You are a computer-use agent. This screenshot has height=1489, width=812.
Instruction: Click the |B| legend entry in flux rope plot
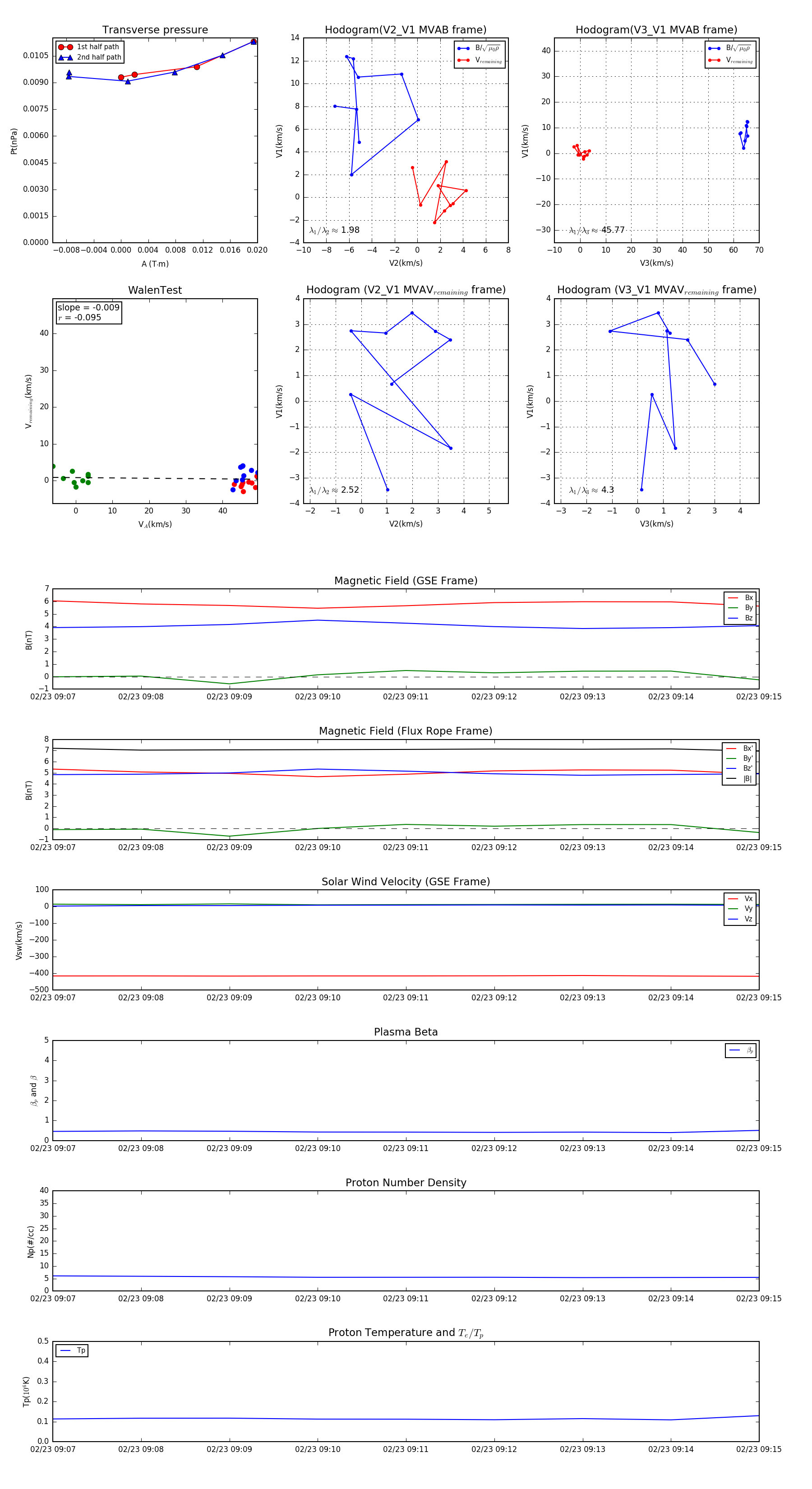pos(739,779)
